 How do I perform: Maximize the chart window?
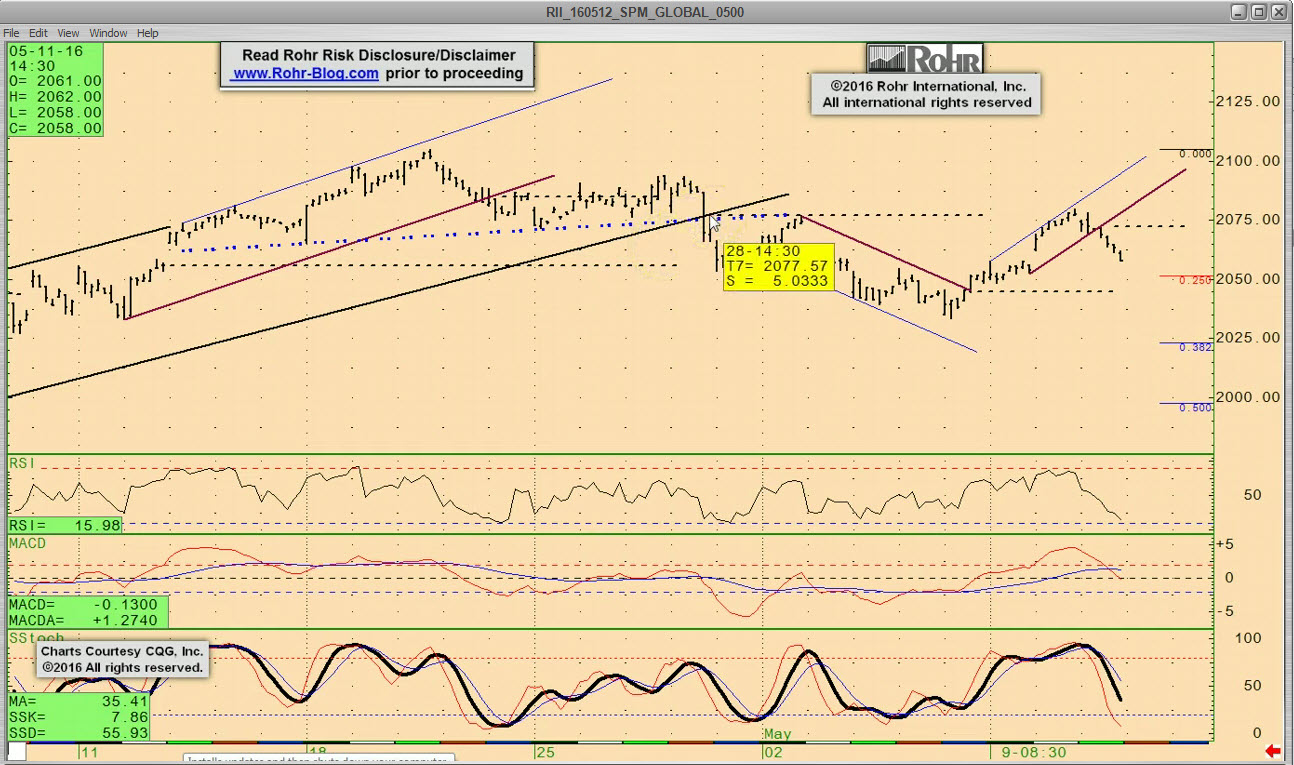[x=1260, y=12]
